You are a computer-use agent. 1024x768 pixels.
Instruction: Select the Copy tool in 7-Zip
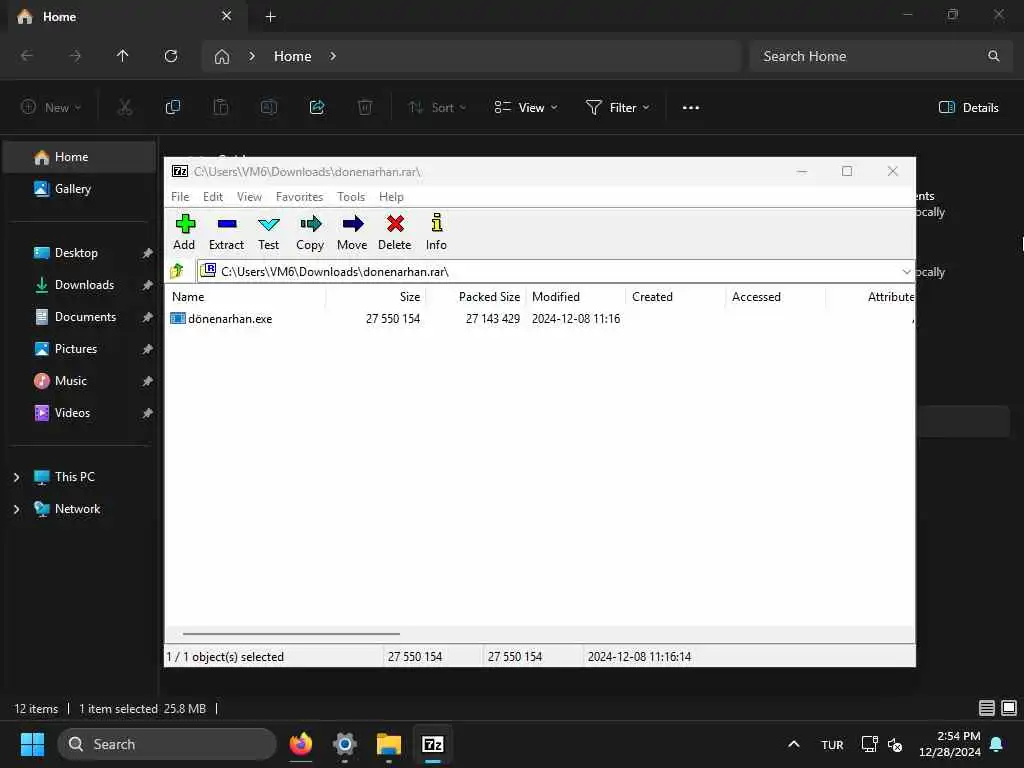point(310,232)
